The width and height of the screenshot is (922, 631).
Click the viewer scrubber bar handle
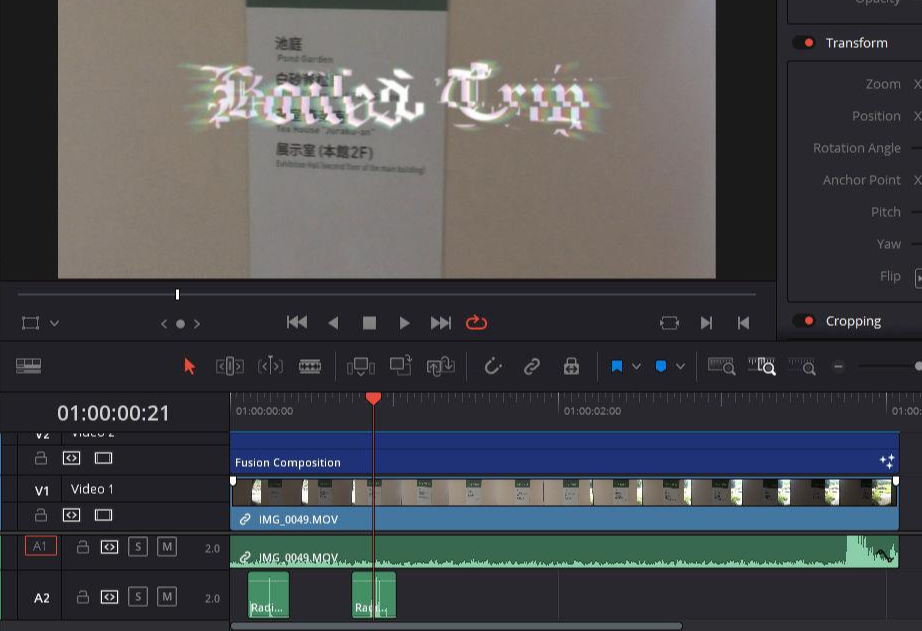(177, 294)
